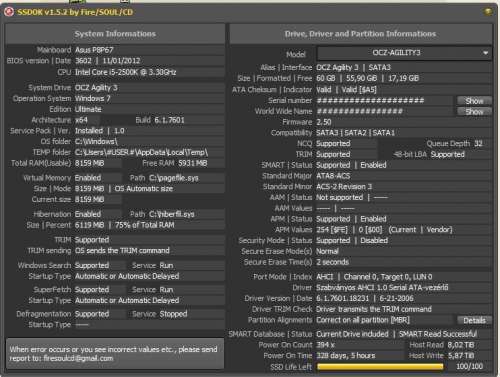Select Power On Count value 394 x
Screen dimensions: 500x377
point(325,345)
